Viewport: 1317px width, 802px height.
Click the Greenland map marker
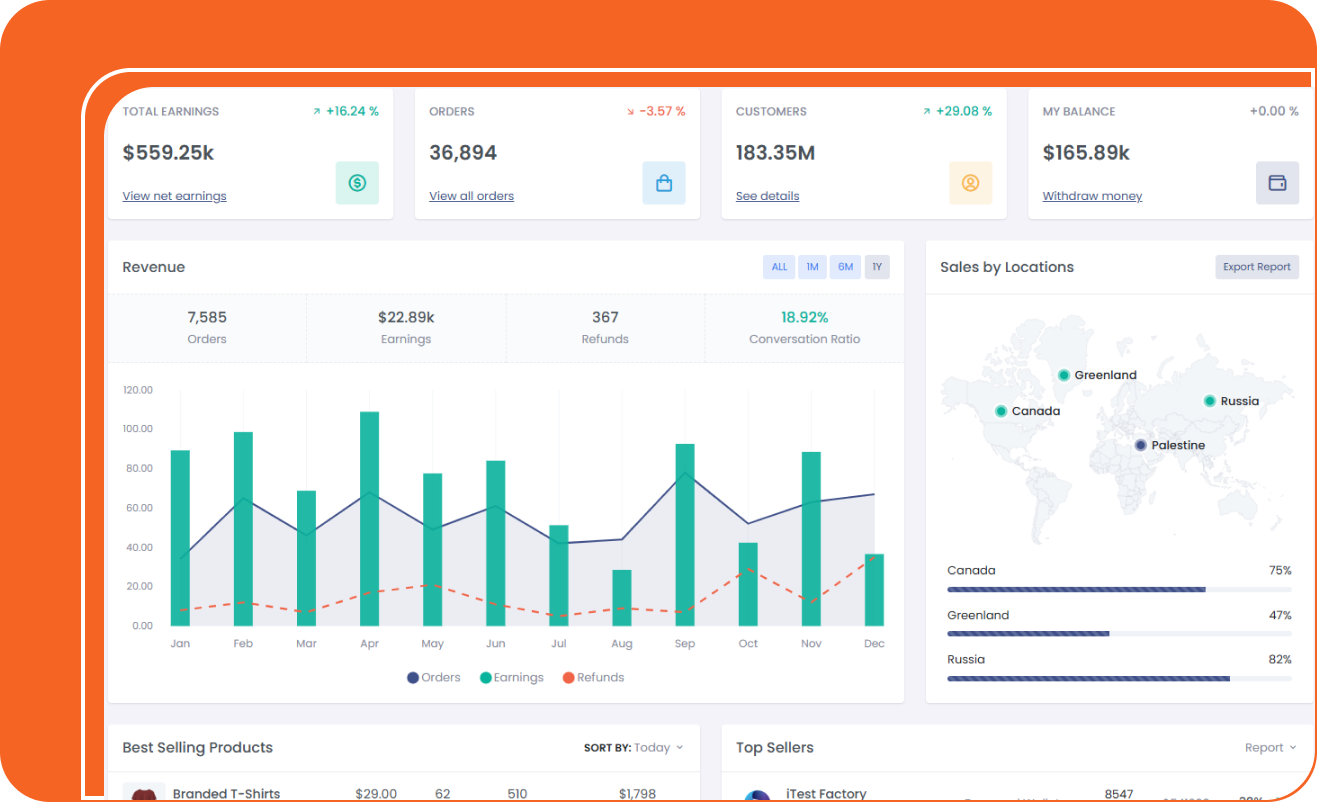coord(1064,375)
